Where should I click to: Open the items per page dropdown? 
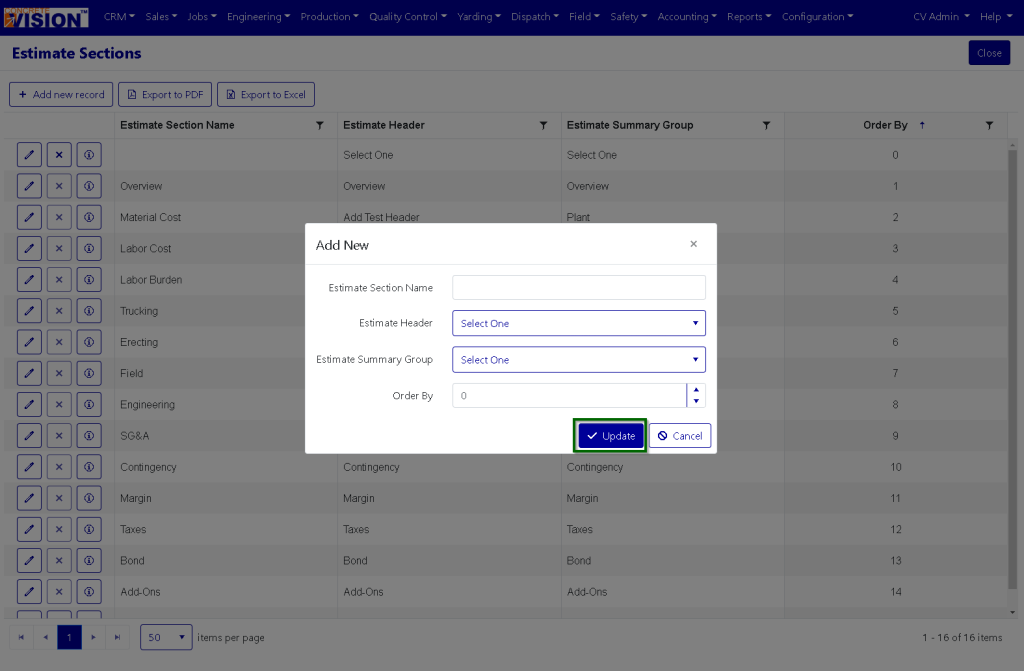(x=166, y=637)
